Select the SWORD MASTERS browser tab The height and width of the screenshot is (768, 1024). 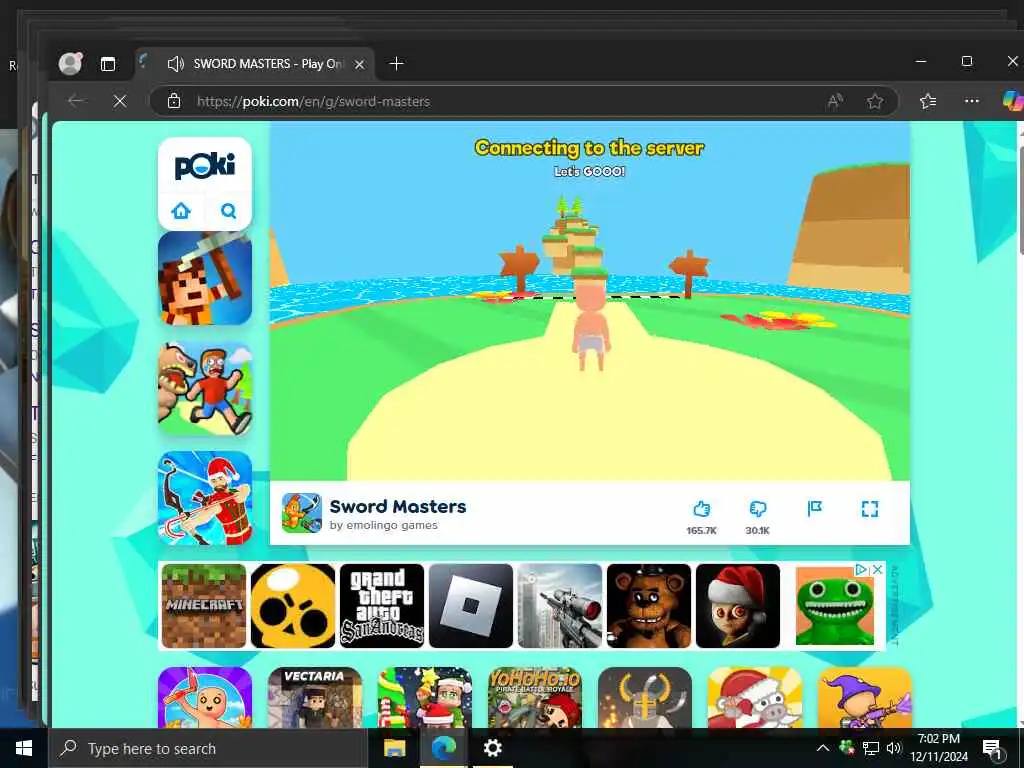coord(255,64)
